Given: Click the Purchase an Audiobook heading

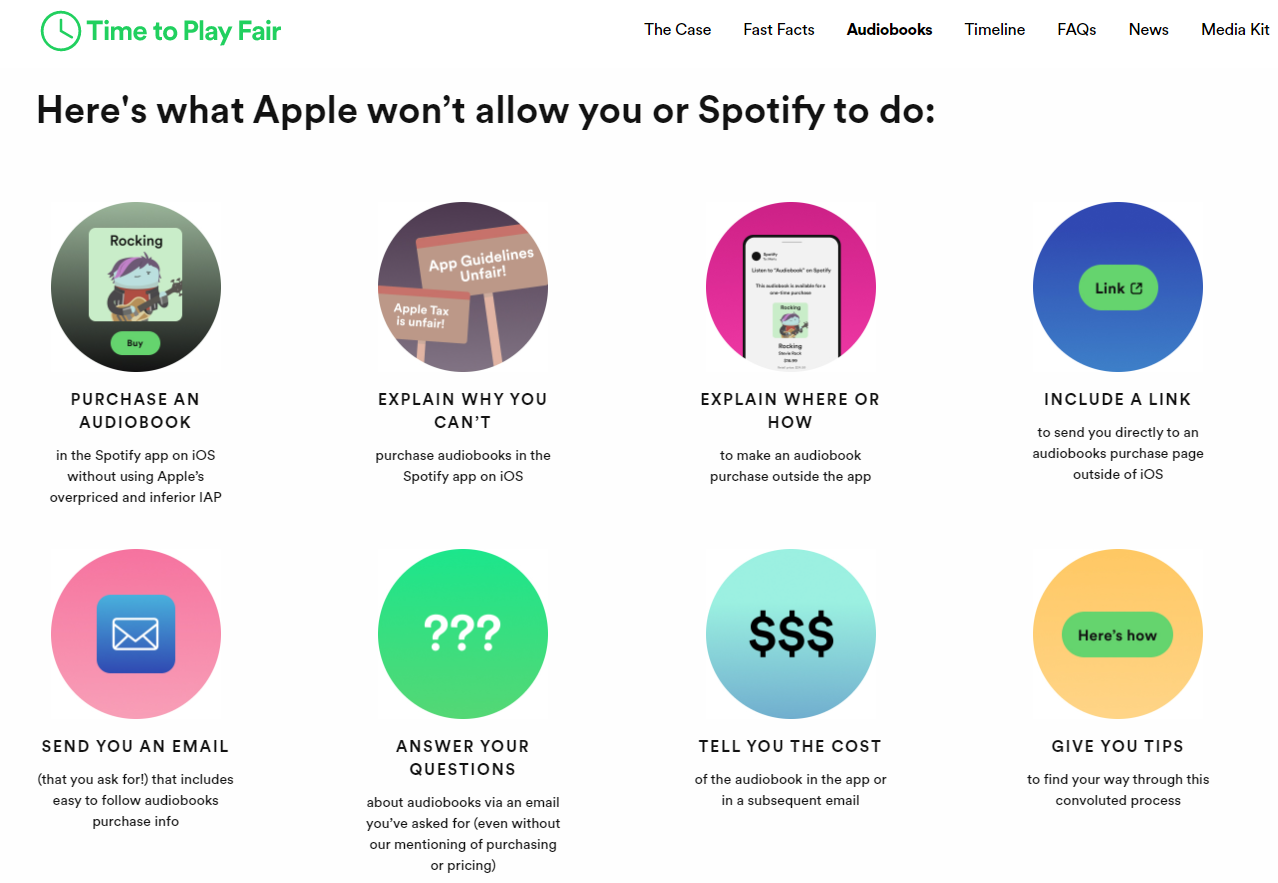Looking at the screenshot, I should coord(136,410).
